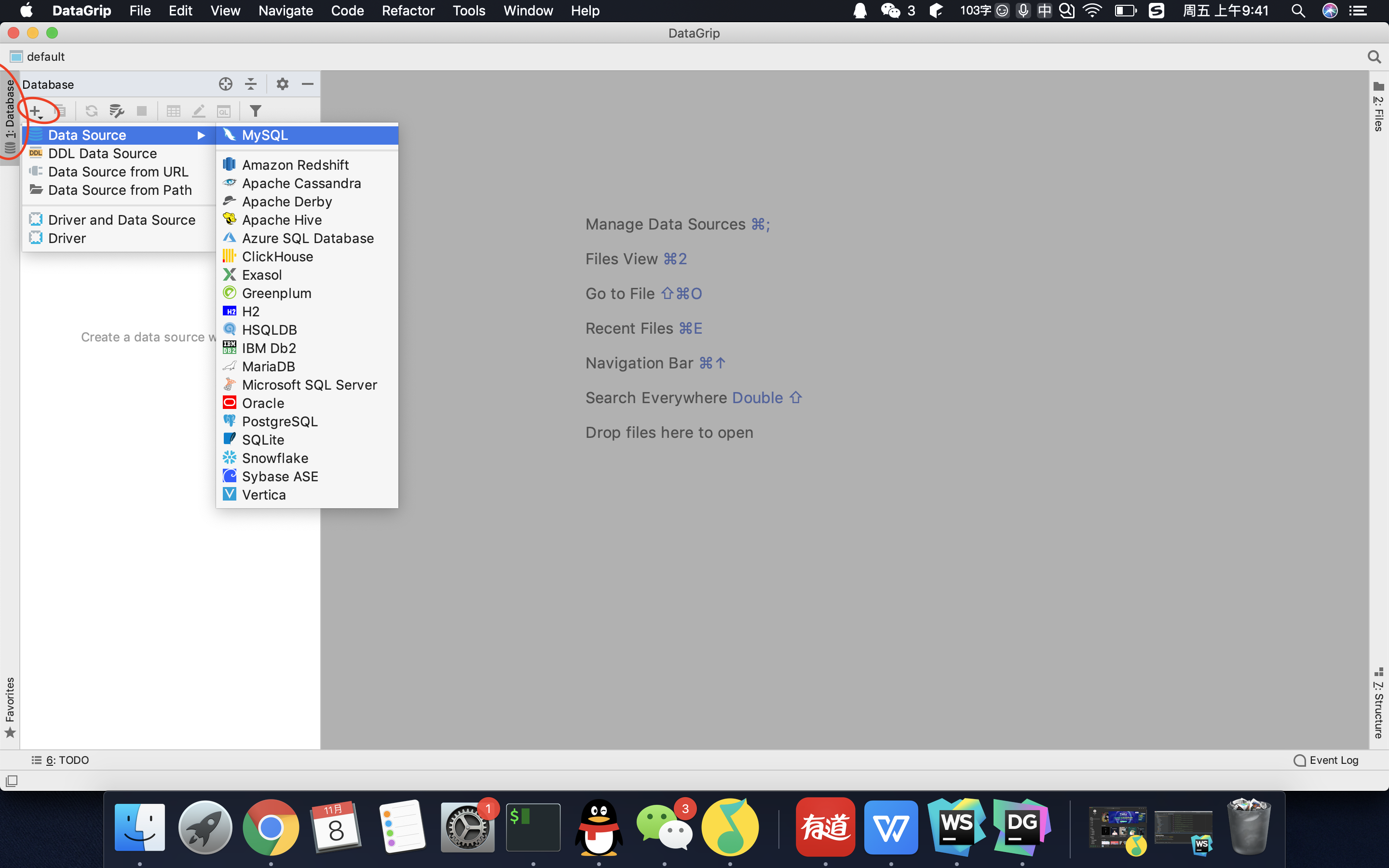Click the filter funnel icon in Database toolbar

(x=256, y=111)
